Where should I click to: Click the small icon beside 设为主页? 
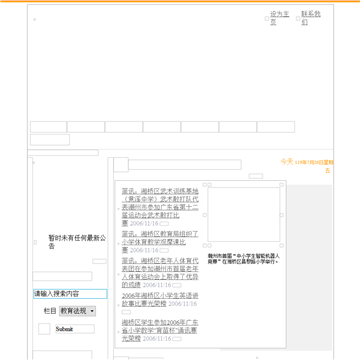click(x=267, y=19)
